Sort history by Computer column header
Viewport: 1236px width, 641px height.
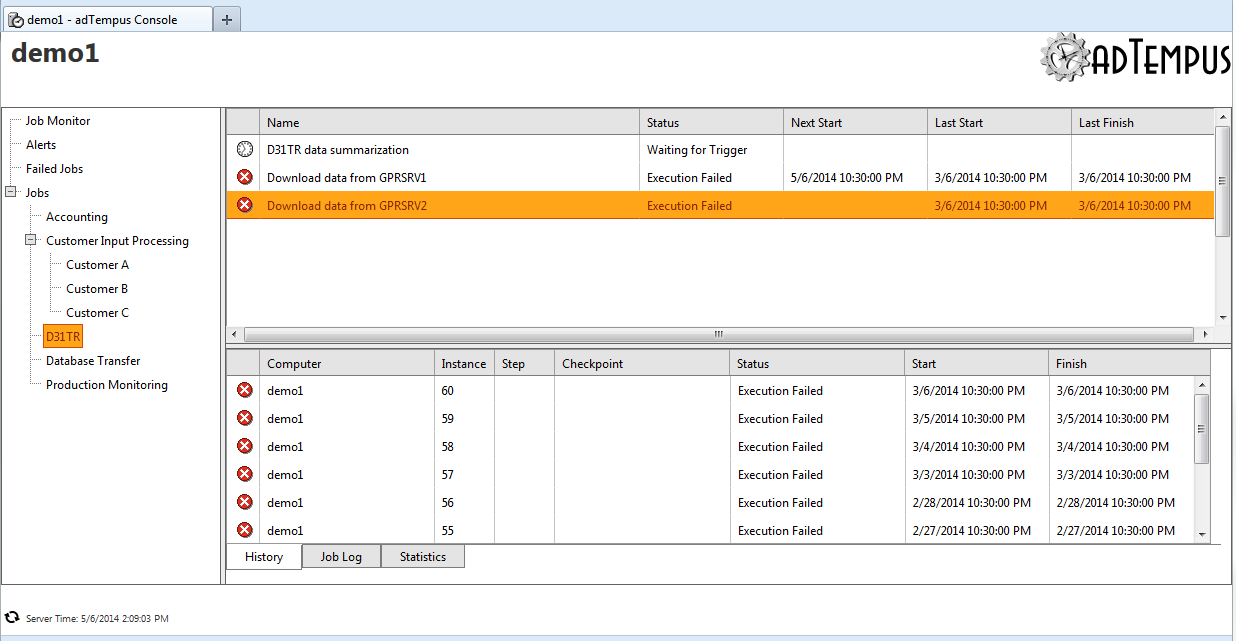(347, 364)
